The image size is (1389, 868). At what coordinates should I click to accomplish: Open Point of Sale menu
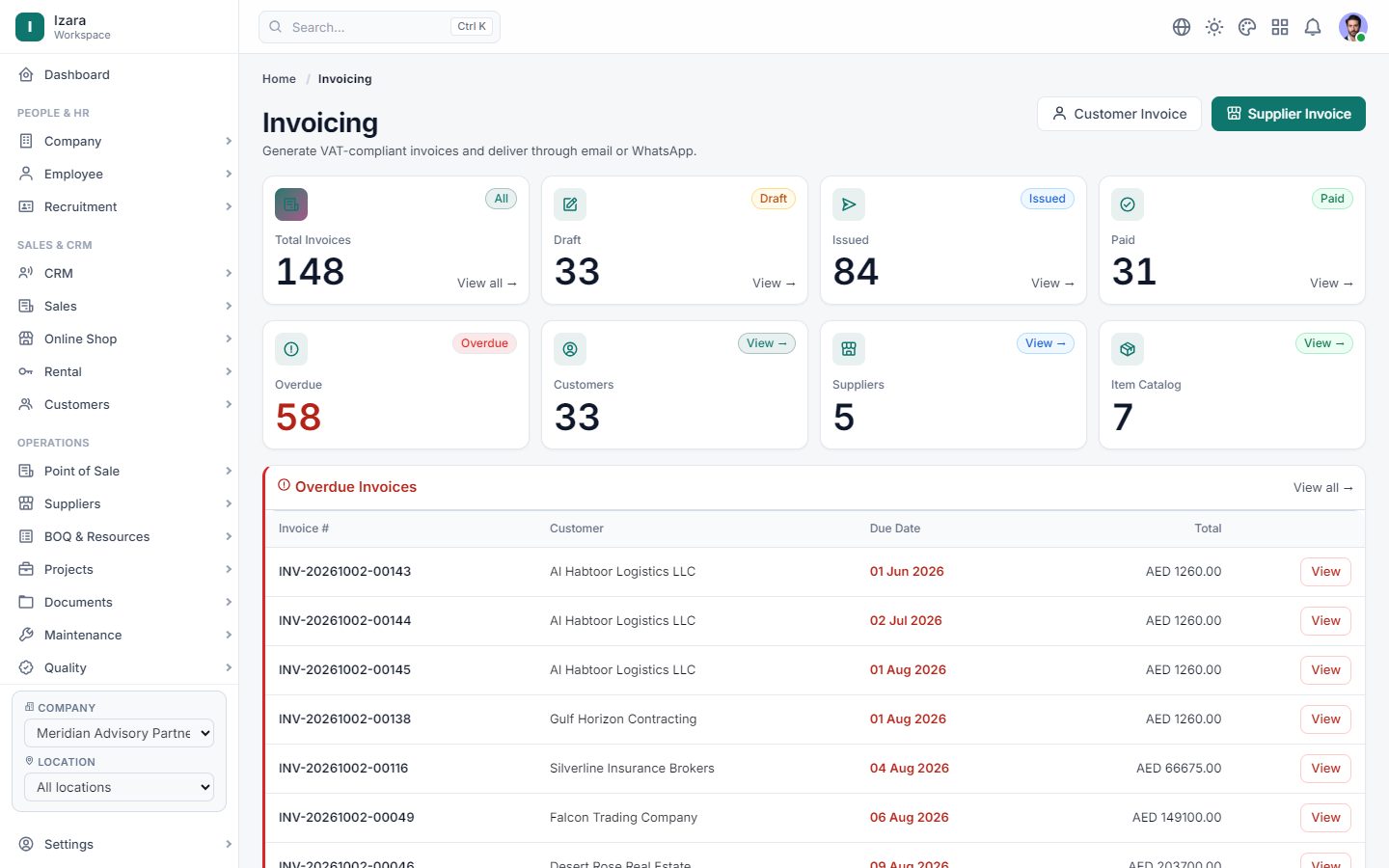pyautogui.click(x=120, y=471)
